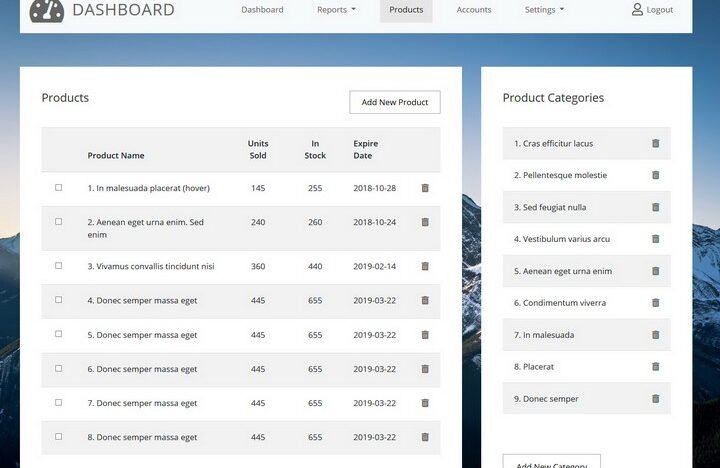Delete category Sed feugiat nulla

pyautogui.click(x=656, y=207)
